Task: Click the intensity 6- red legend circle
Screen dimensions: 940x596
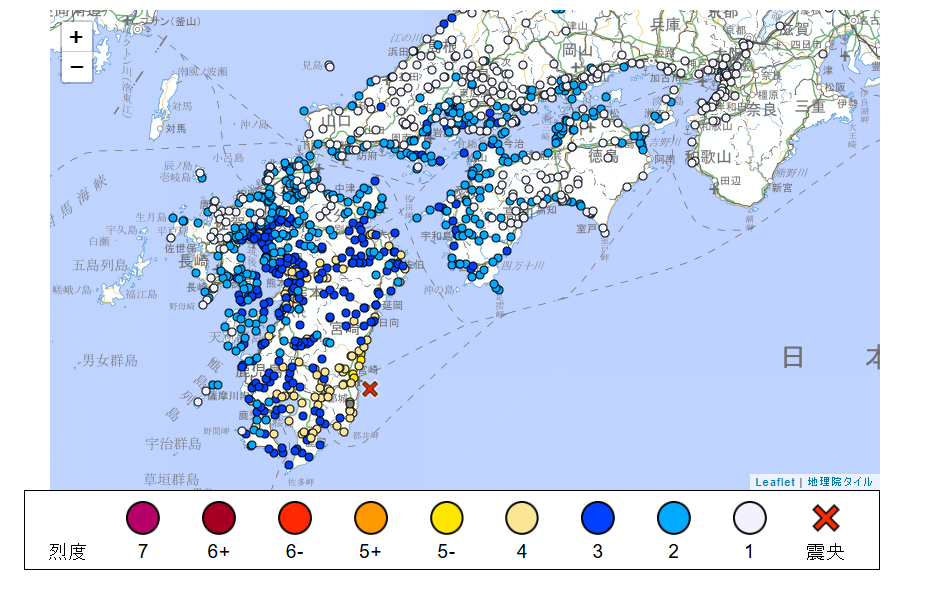Action: [295, 518]
